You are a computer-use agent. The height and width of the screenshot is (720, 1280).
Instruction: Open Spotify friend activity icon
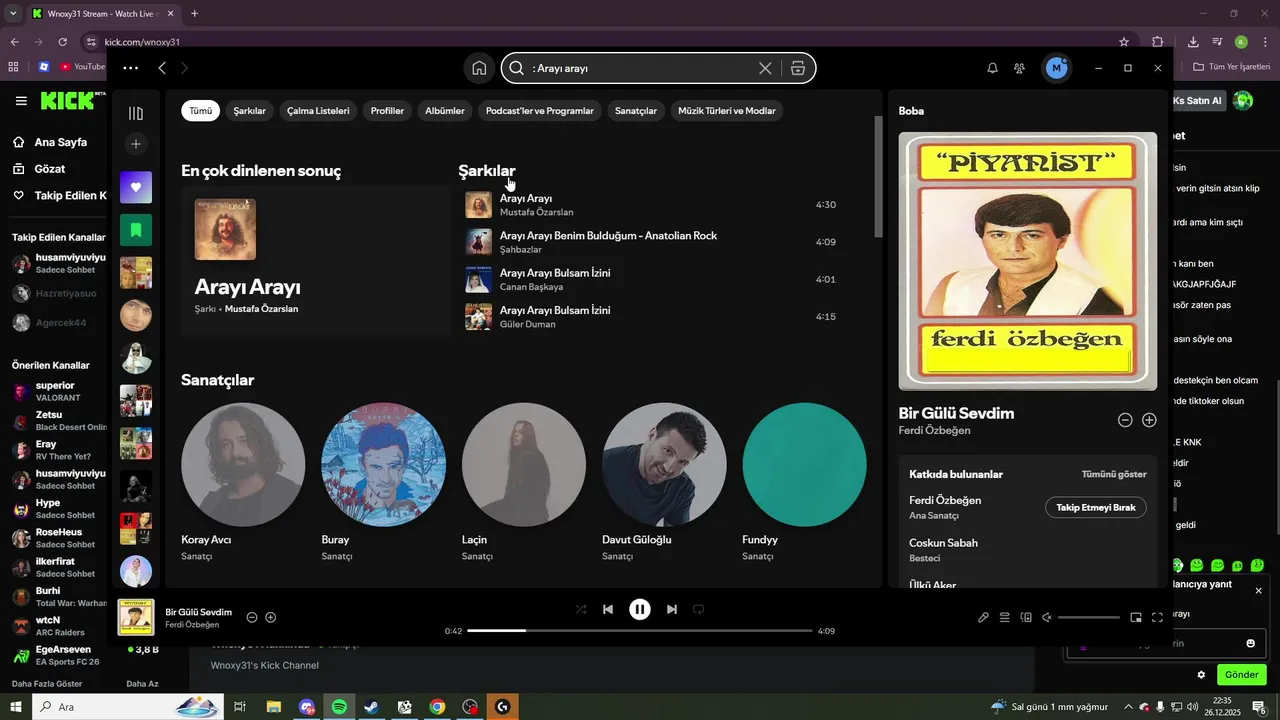[x=1019, y=68]
